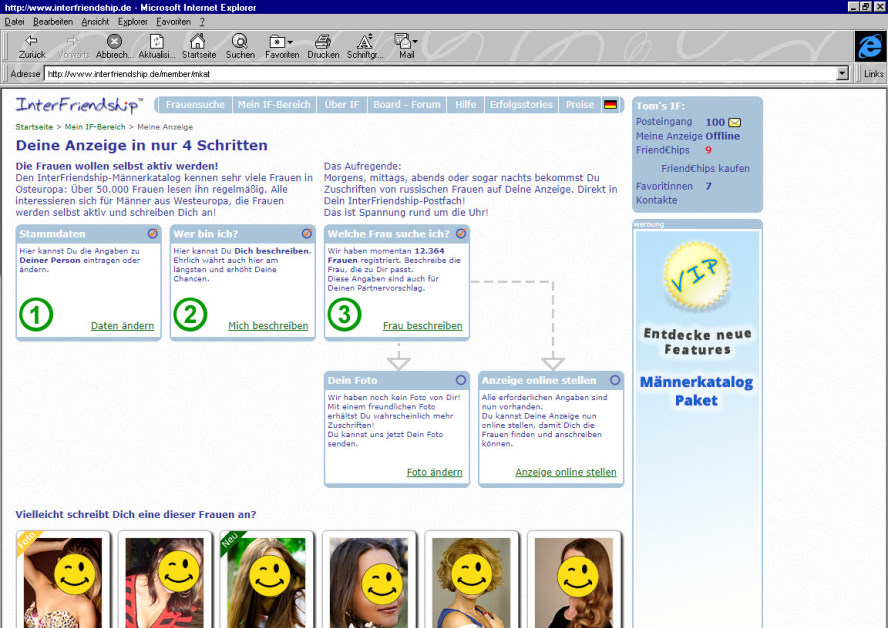The image size is (888, 628).
Task: Open the Posteingang envelope icon
Action: click(735, 122)
